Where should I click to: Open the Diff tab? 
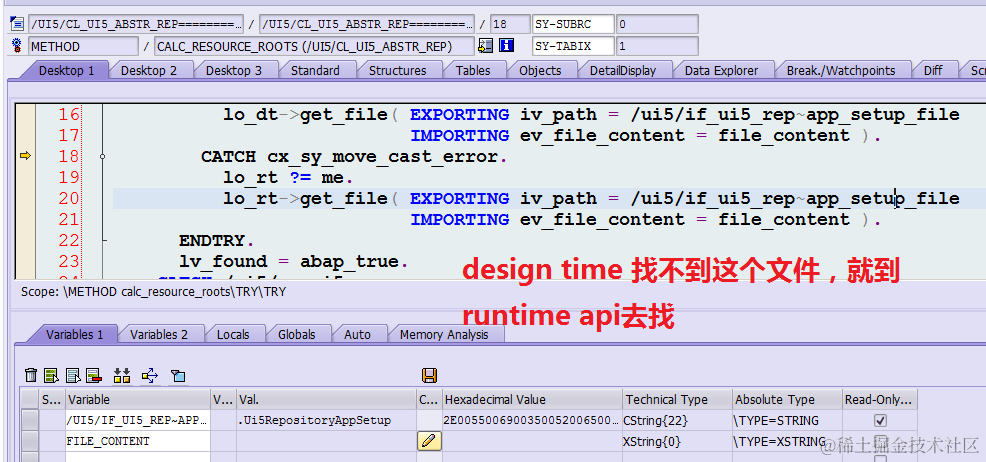[933, 70]
